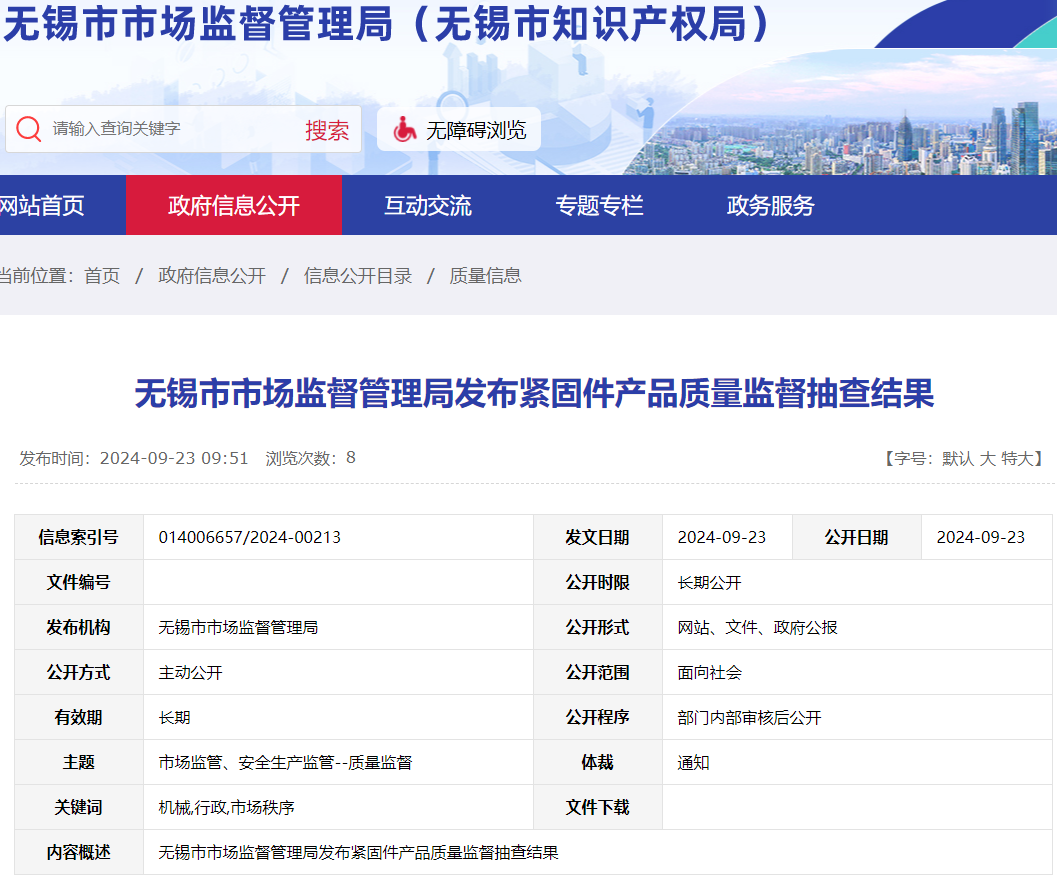The image size is (1057, 879).
Task: Set font size to 大
Action: click(x=988, y=459)
